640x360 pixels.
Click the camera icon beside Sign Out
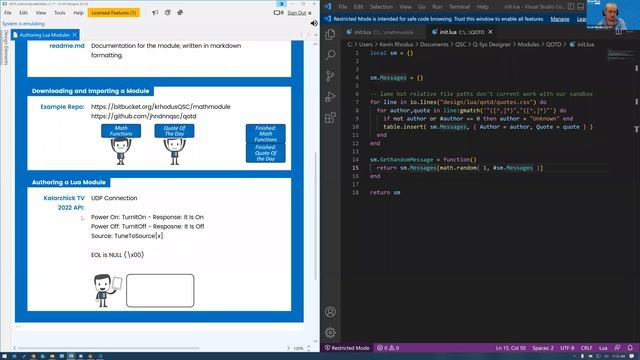(278, 13)
